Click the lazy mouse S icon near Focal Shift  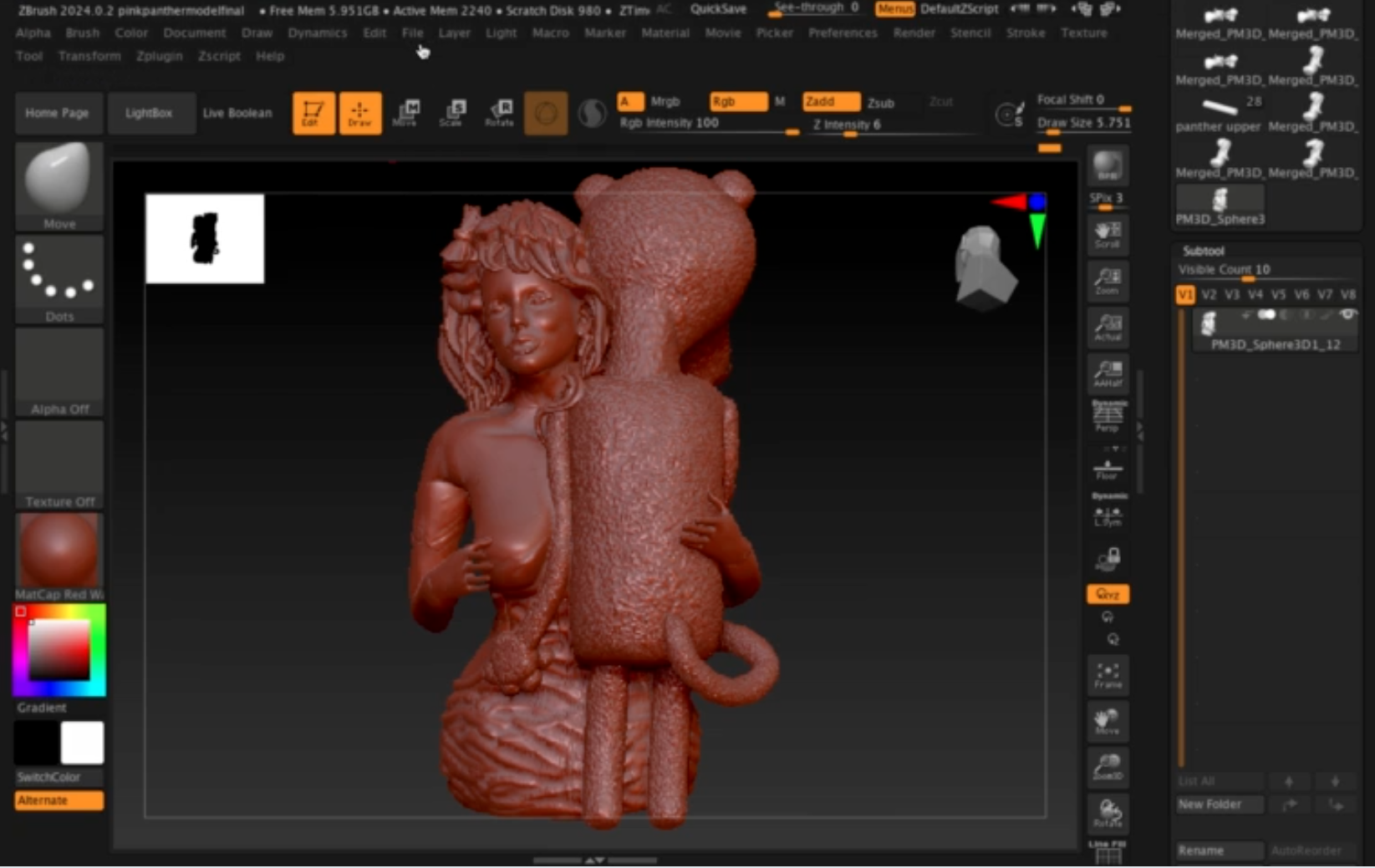(1010, 114)
